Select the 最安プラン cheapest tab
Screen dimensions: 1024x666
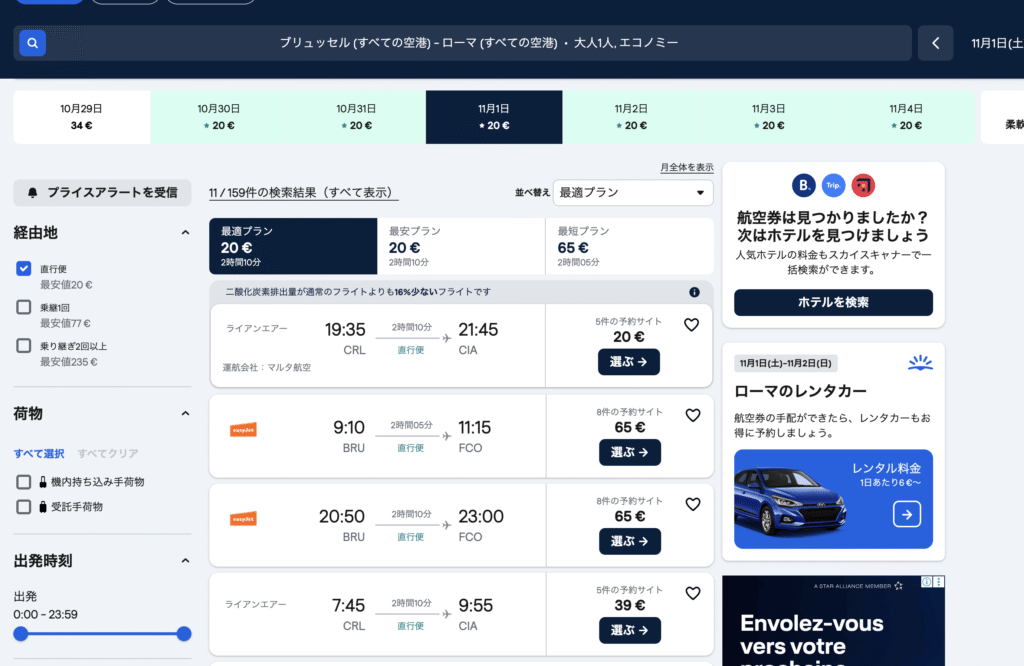(x=461, y=246)
